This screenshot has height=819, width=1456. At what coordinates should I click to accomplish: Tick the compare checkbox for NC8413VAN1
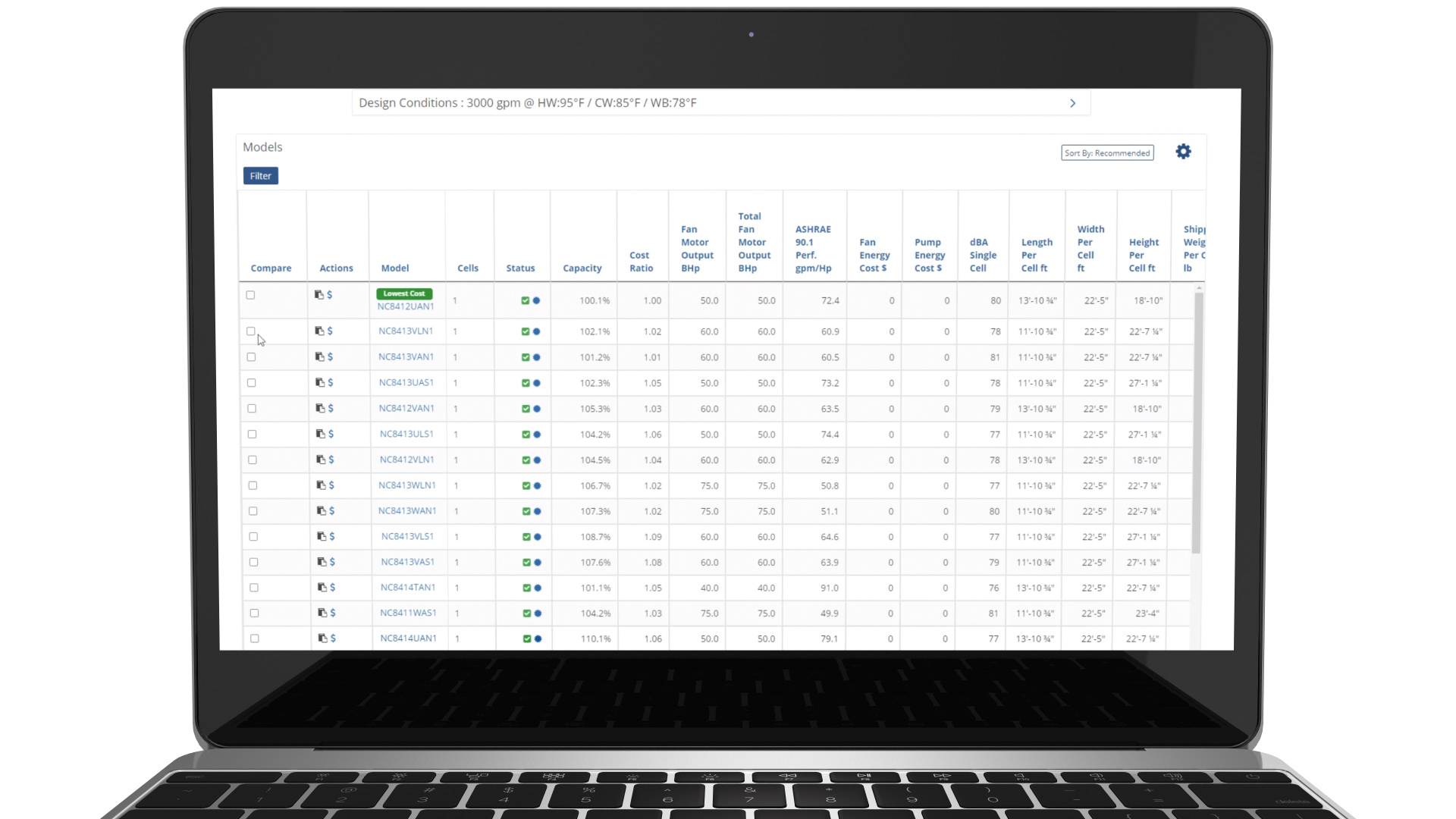click(x=251, y=357)
